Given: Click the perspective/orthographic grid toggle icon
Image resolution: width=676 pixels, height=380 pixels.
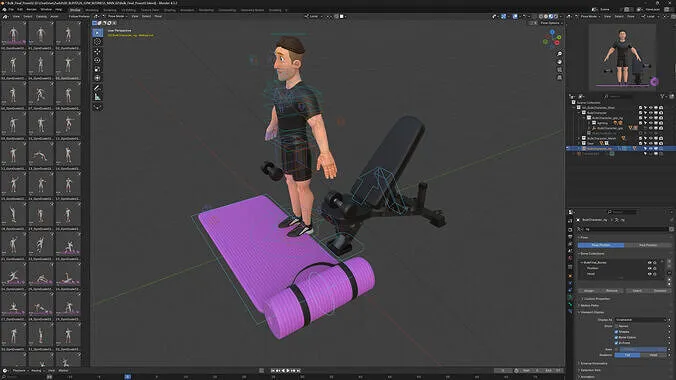Looking at the screenshot, I should [559, 77].
